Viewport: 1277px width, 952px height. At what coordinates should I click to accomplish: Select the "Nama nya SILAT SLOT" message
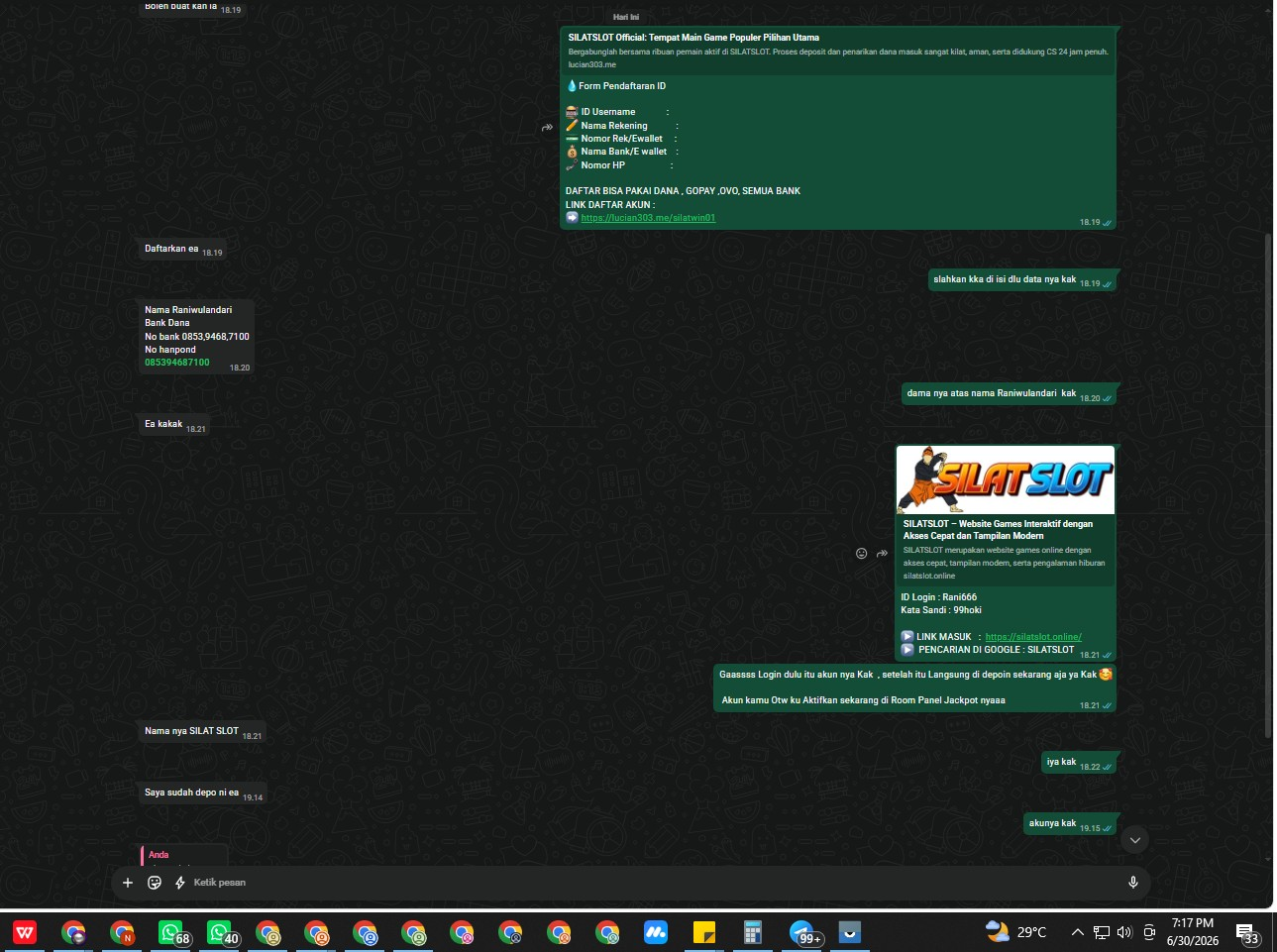(x=203, y=731)
